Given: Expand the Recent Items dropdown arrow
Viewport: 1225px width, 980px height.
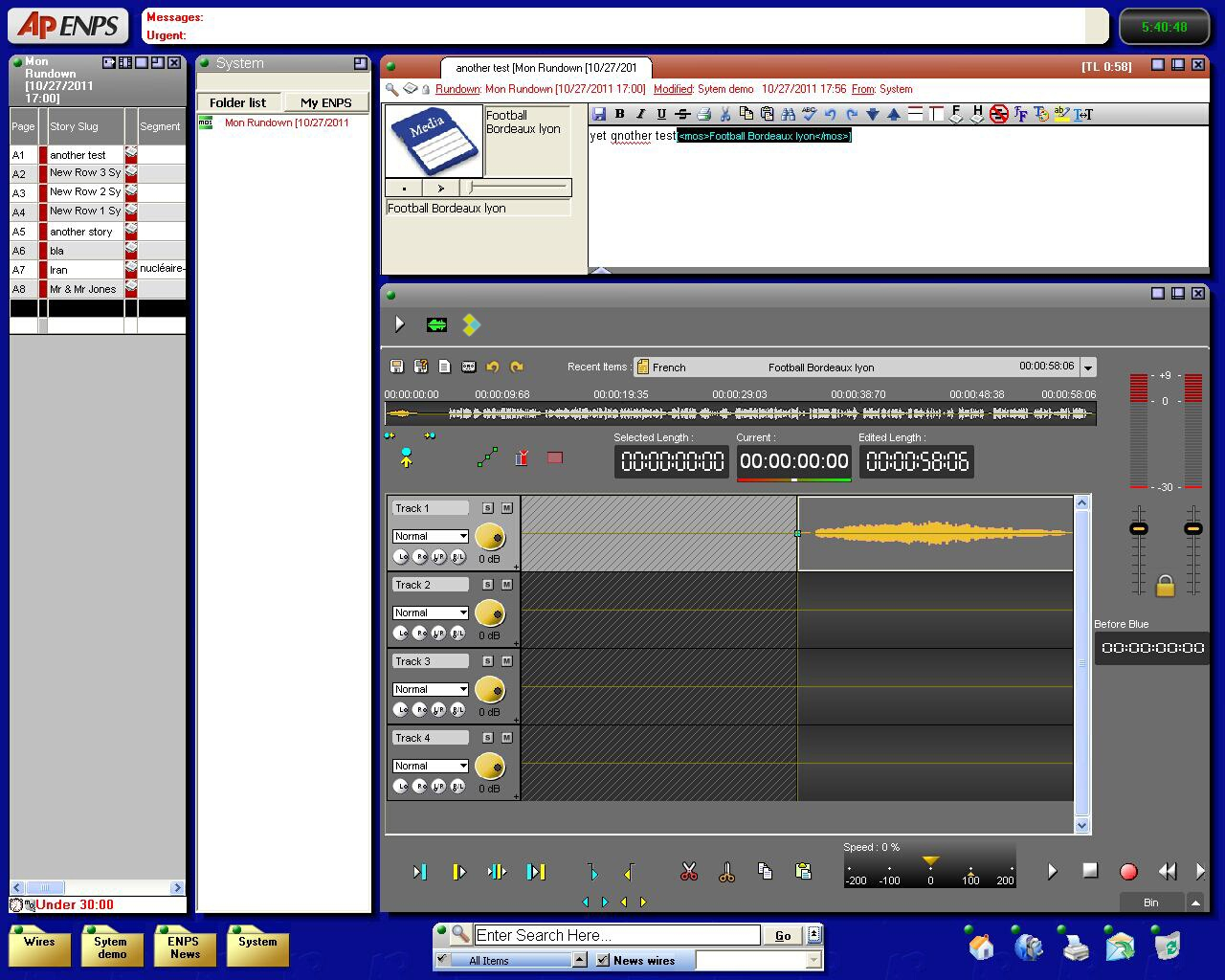Looking at the screenshot, I should click(x=1088, y=367).
